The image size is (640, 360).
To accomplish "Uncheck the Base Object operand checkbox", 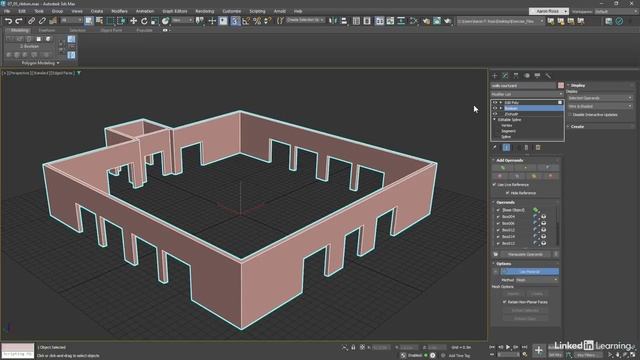I will (498, 210).
